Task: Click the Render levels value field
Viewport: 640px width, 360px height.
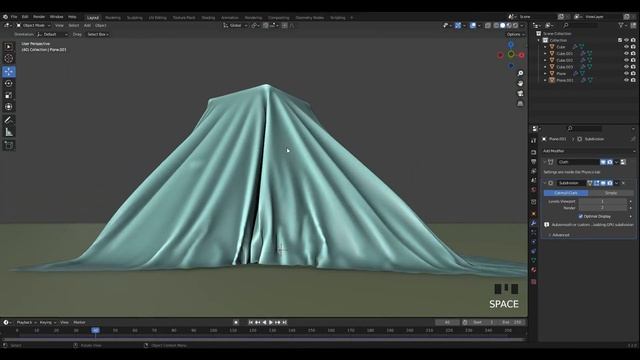Action: [x=602, y=208]
